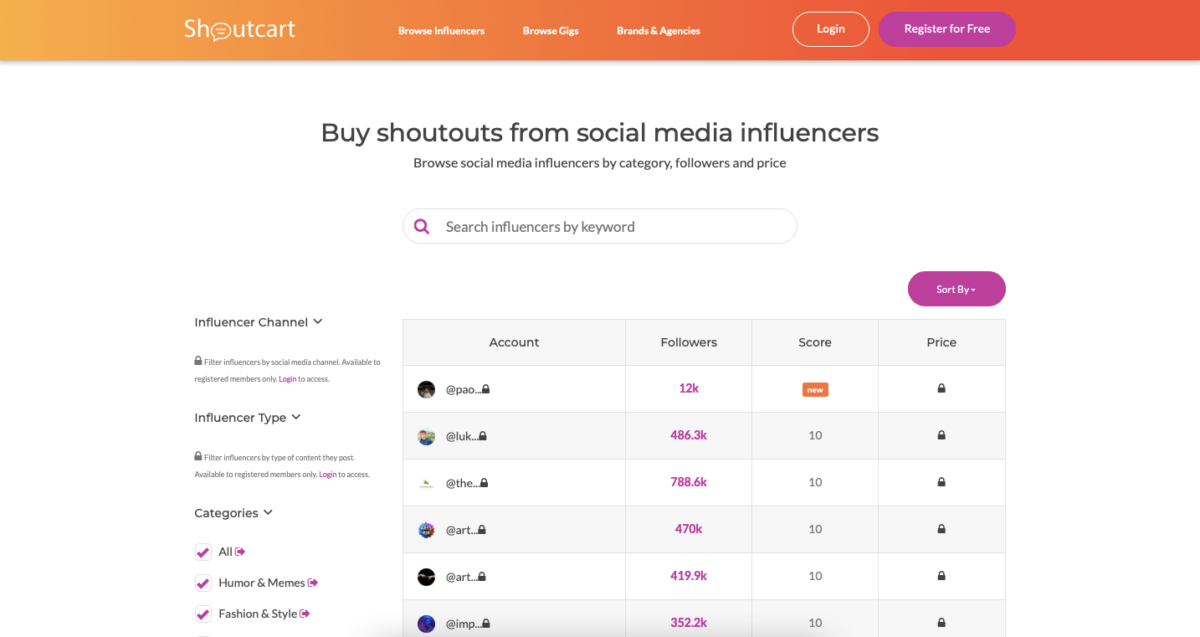The image size is (1200, 637).
Task: Click @the's profile picture thumbnail
Action: [x=425, y=482]
